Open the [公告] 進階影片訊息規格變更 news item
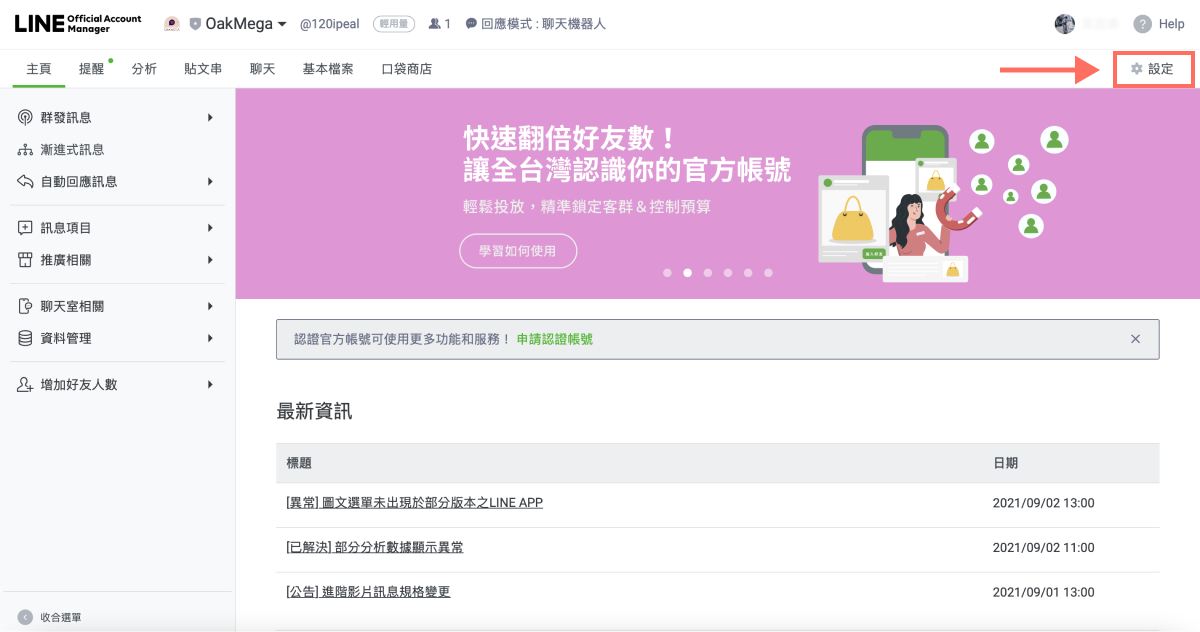Viewport: 1200px width, 632px height. click(x=368, y=592)
